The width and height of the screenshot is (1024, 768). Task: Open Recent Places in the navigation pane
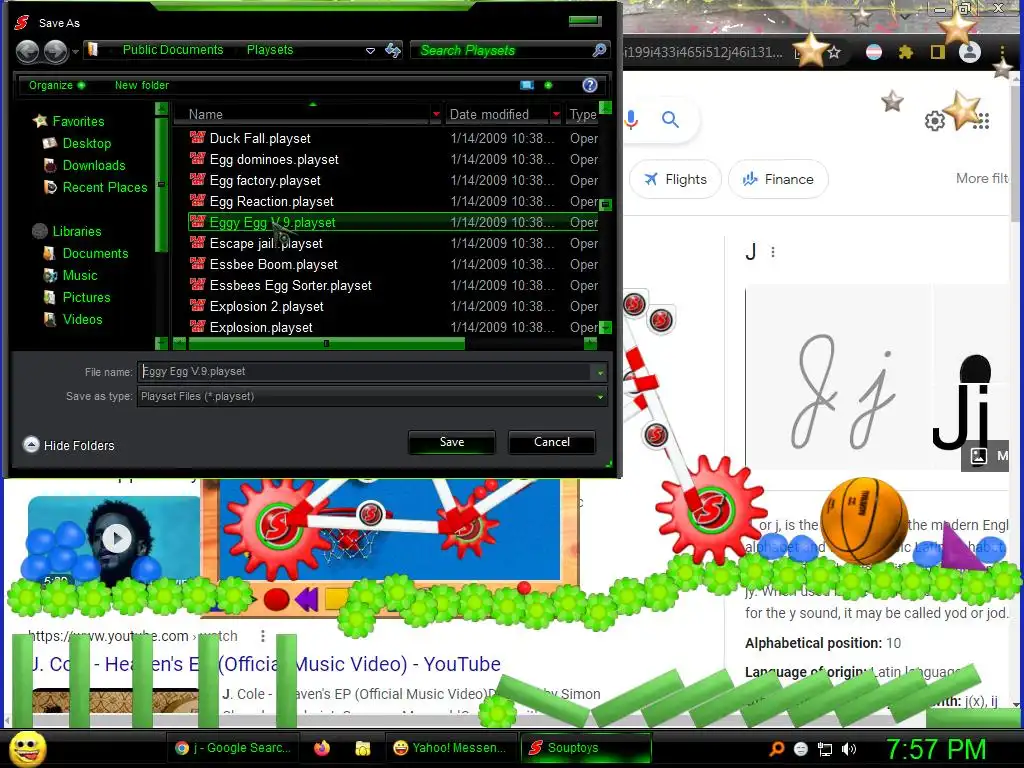coord(105,187)
